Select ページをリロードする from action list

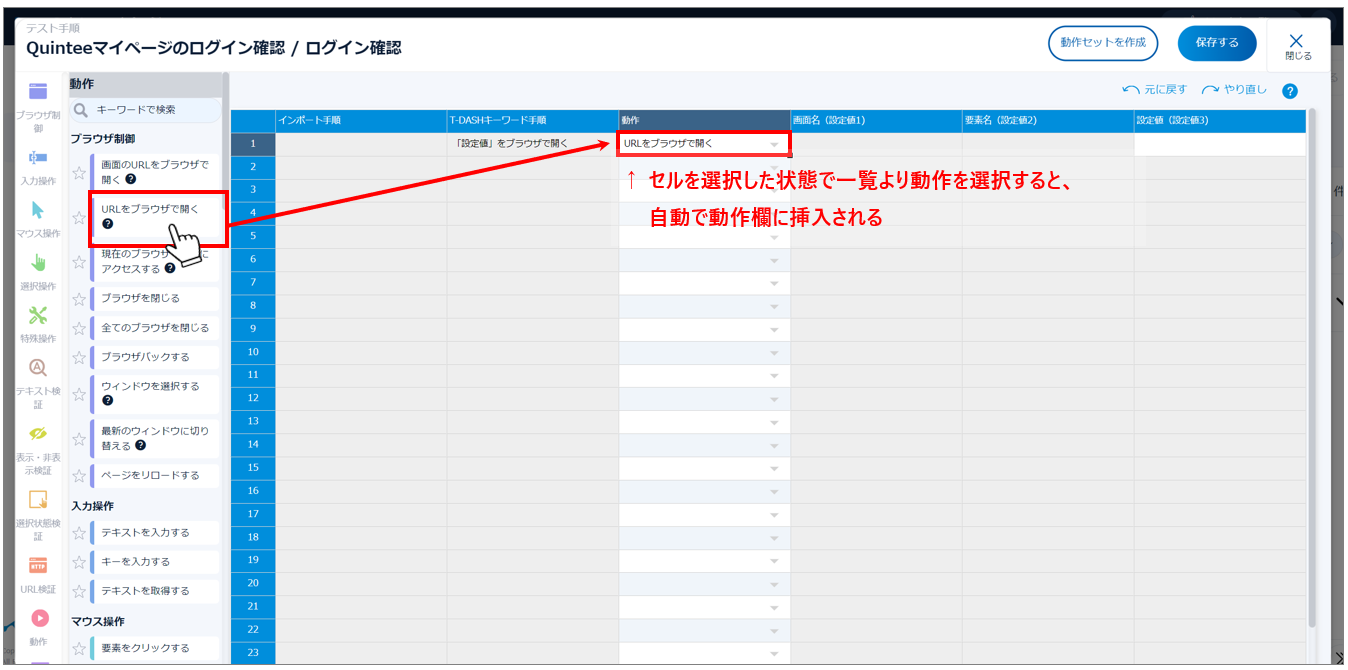tap(150, 475)
